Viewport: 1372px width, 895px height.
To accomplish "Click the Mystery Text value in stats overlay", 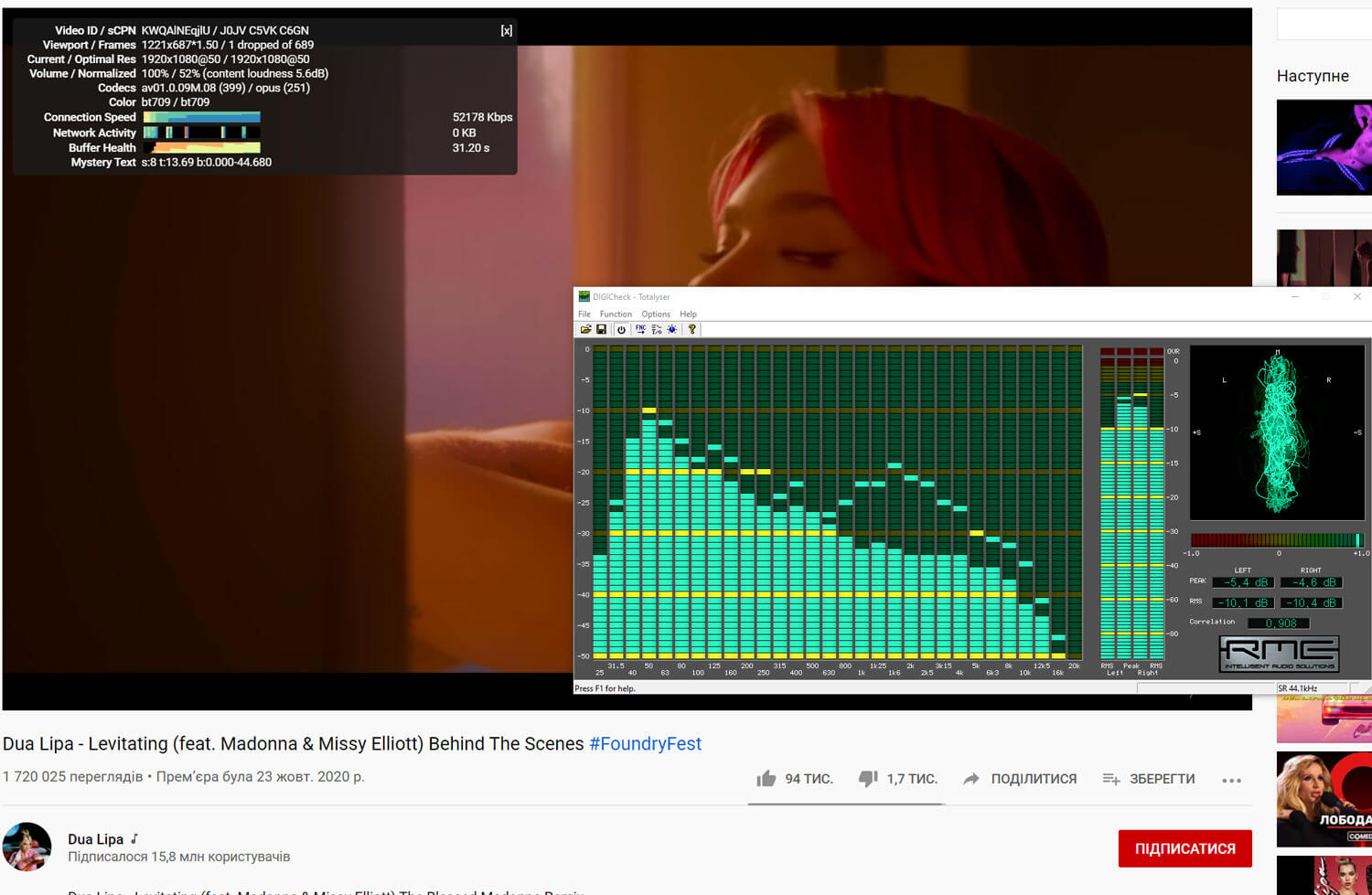I will (x=206, y=162).
